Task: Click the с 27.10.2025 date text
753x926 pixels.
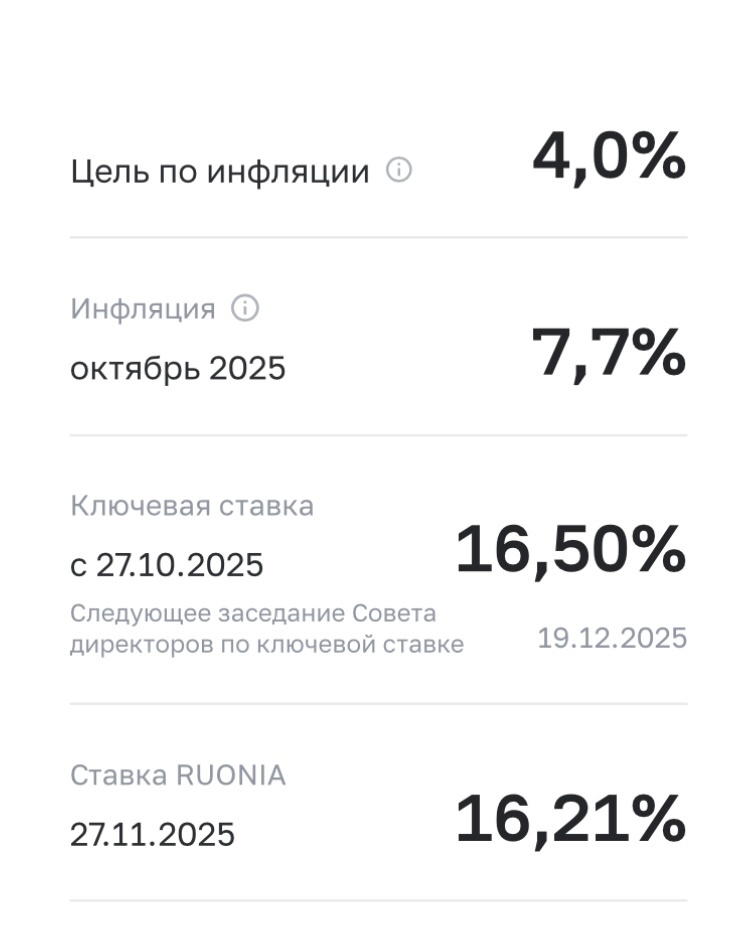Action: tap(166, 565)
